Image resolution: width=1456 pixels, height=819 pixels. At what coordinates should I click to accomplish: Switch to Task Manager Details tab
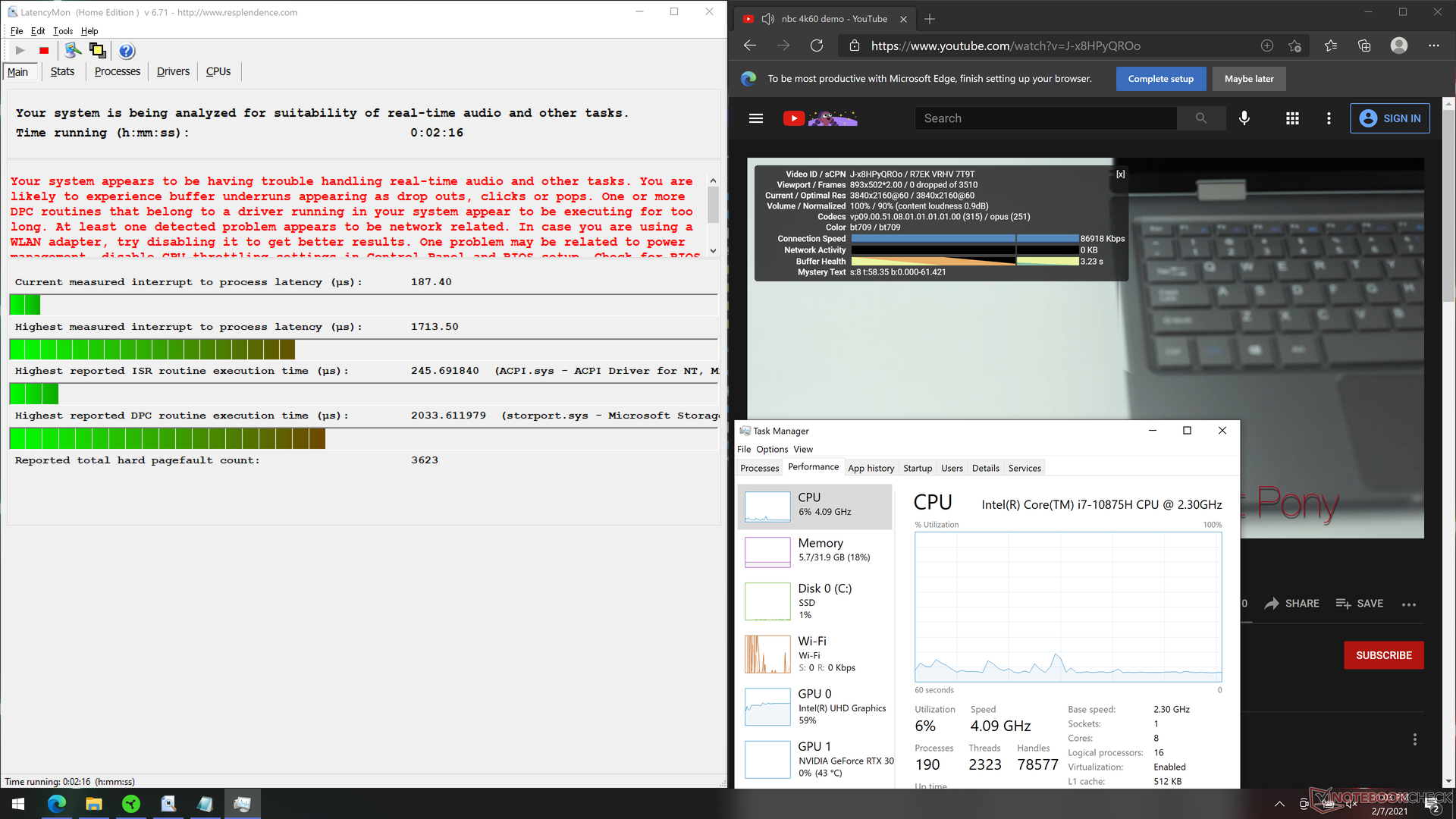tap(985, 468)
